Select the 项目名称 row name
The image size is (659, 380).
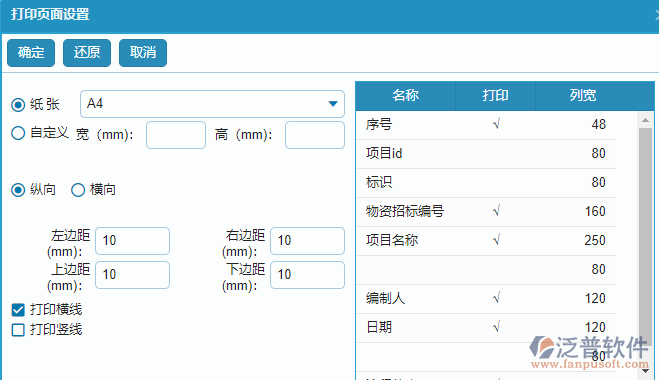pyautogui.click(x=392, y=240)
